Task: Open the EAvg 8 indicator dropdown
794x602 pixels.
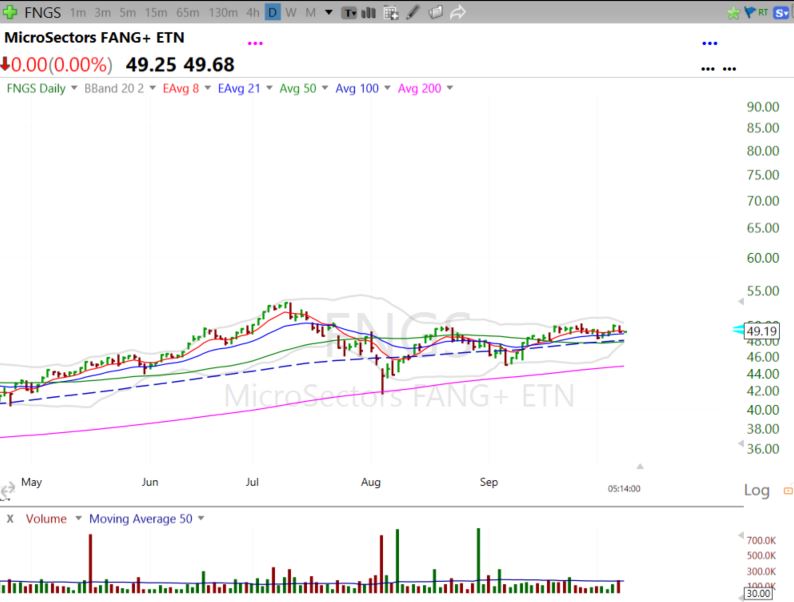Action: [207, 88]
